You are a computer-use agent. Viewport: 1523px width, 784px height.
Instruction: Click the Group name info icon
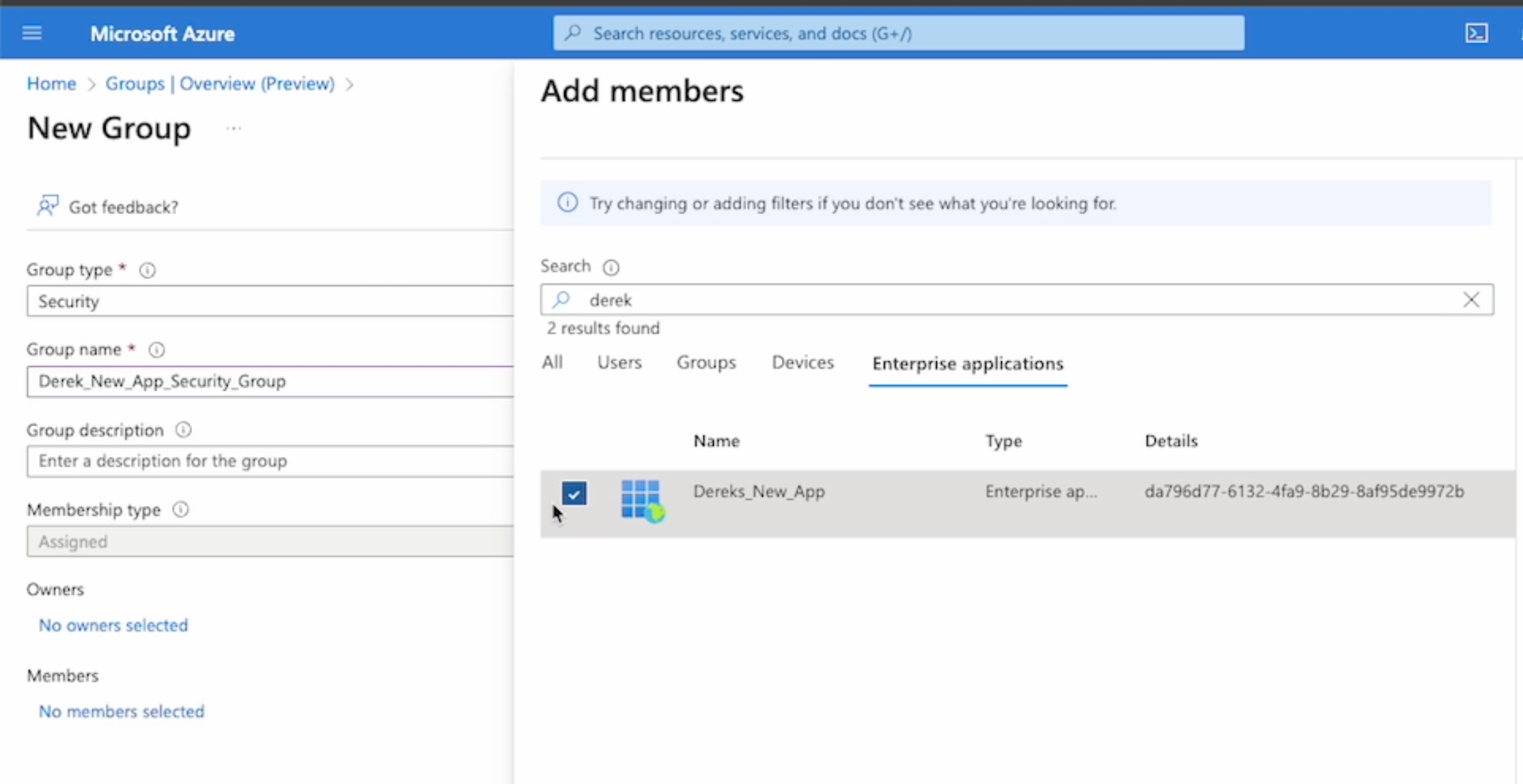coord(156,350)
